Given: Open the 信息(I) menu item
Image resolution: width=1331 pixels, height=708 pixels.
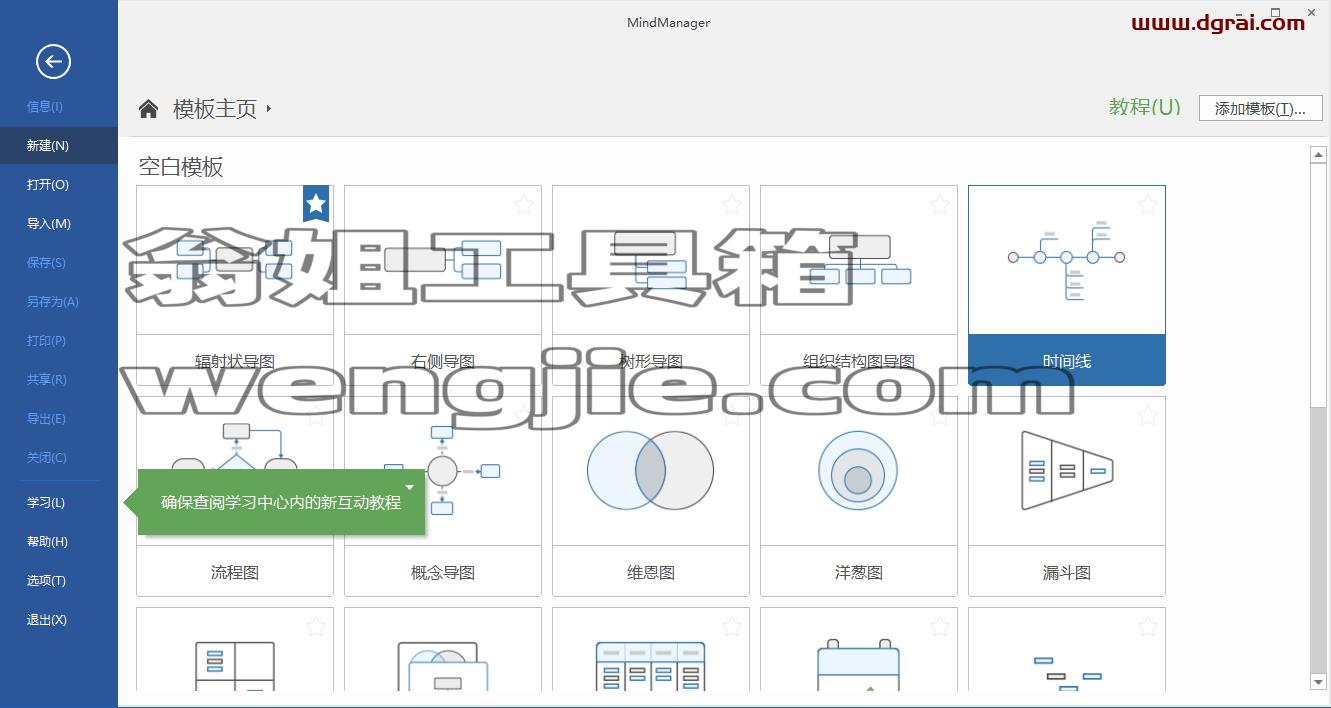Looking at the screenshot, I should pos(59,106).
